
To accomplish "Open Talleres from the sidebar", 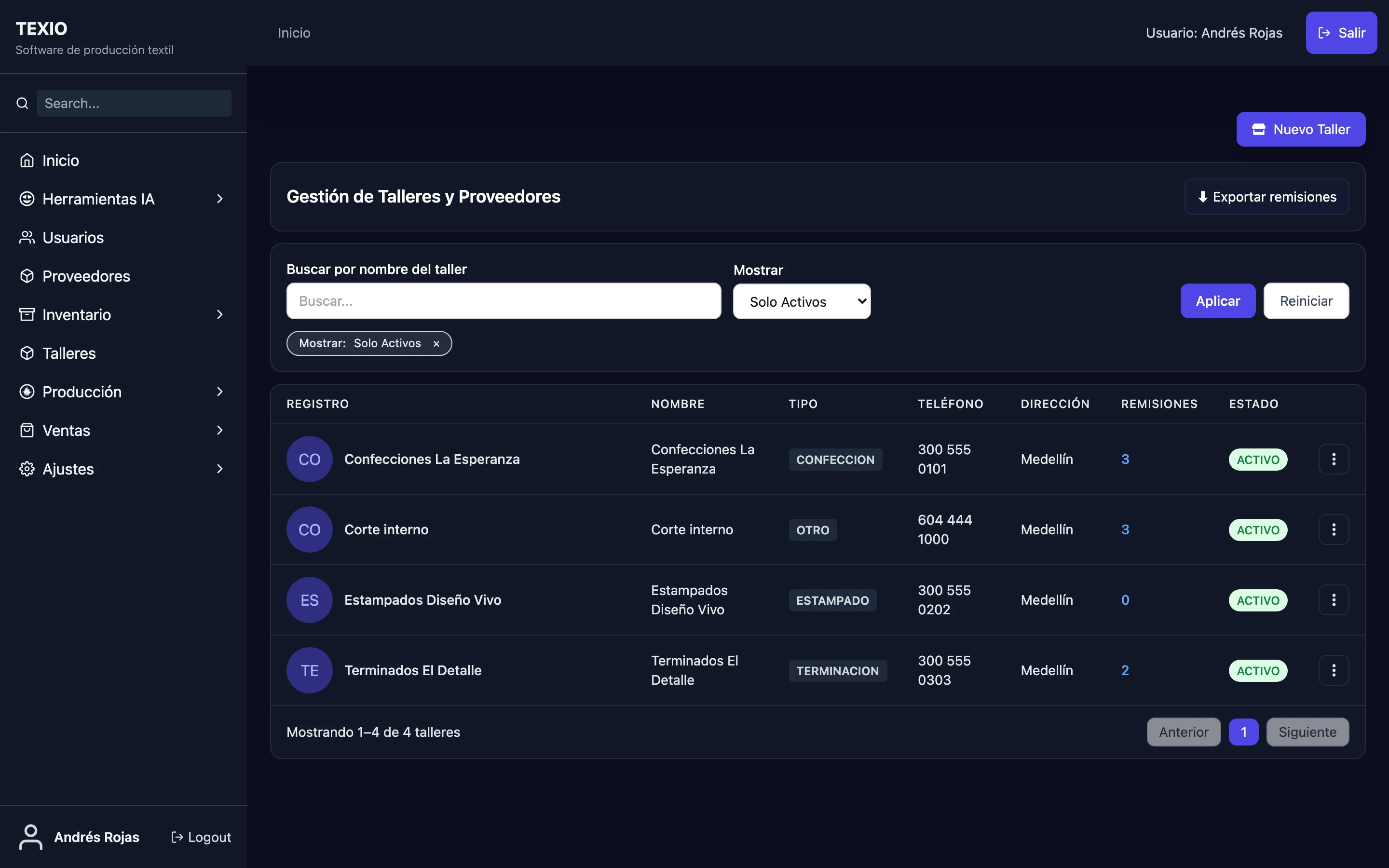I will 123,353.
